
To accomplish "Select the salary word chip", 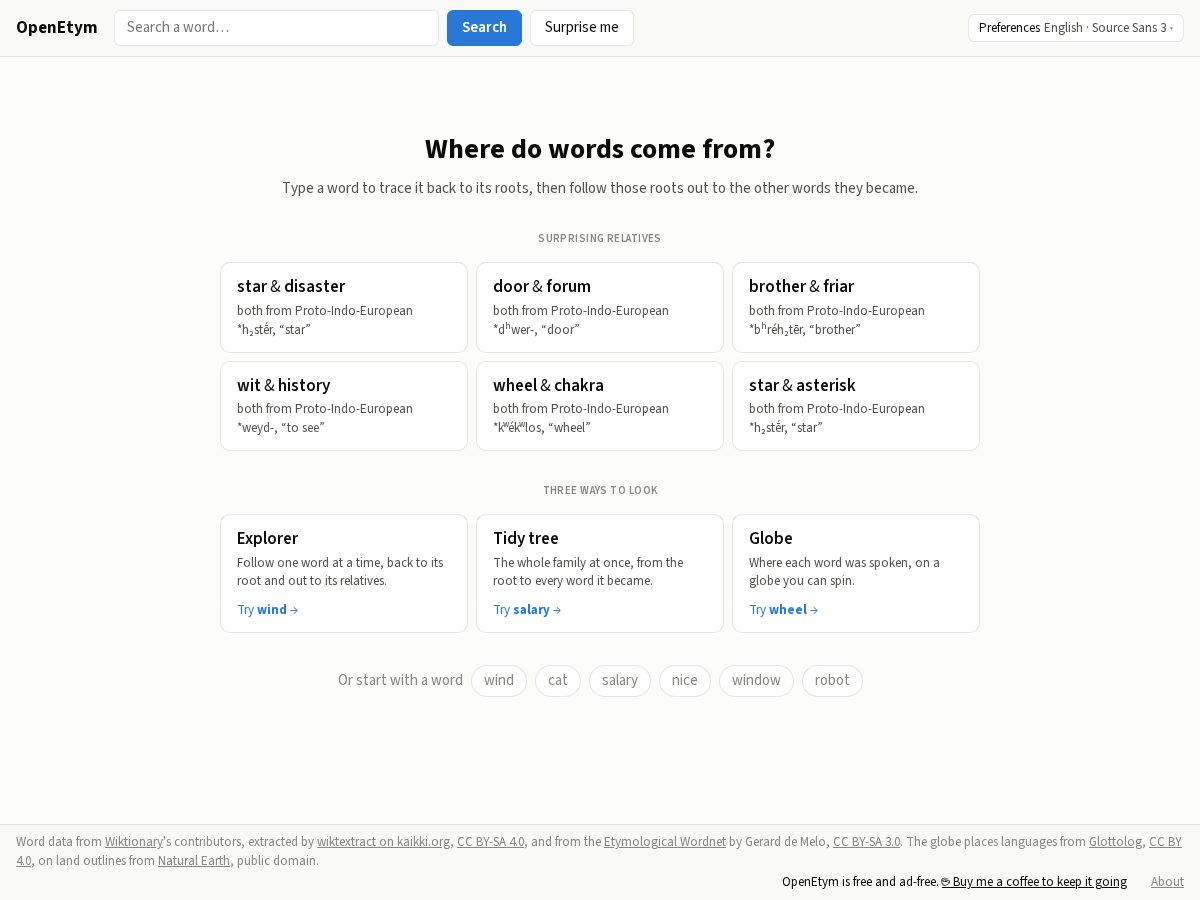I will [620, 681].
